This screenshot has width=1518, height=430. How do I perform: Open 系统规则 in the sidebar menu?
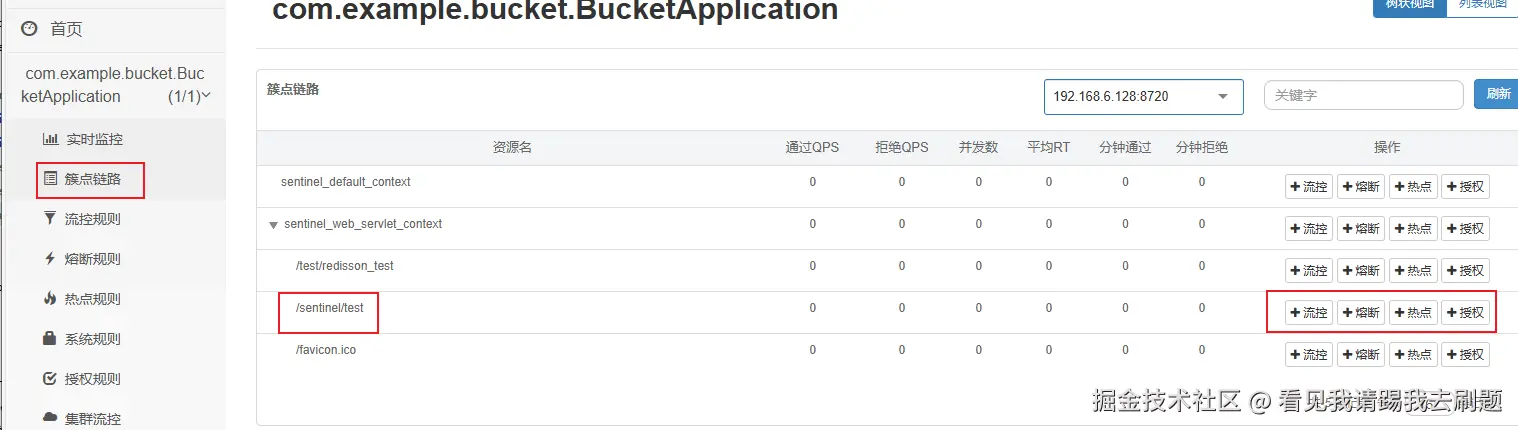pyautogui.click(x=92, y=339)
